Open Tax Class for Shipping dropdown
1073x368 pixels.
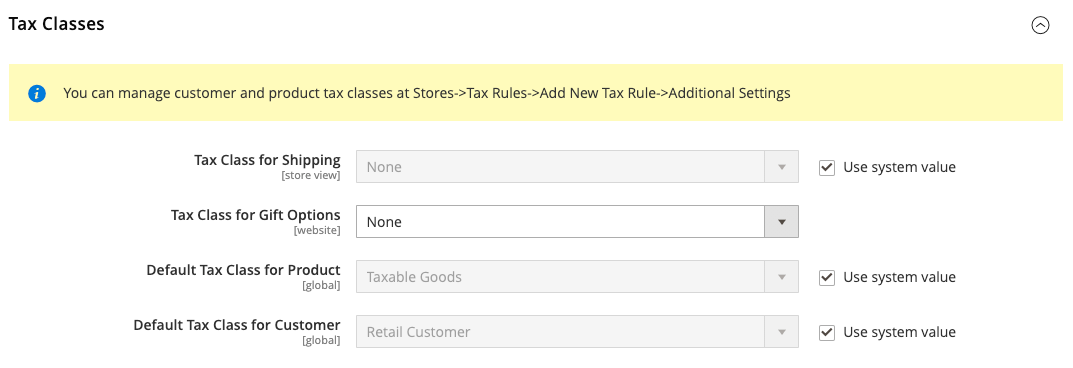pyautogui.click(x=577, y=167)
